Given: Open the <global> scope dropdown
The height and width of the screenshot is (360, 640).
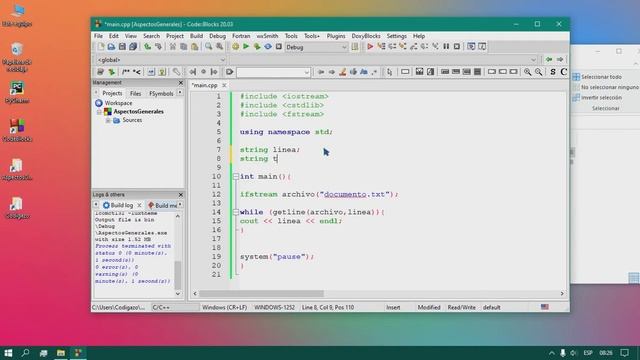Looking at the screenshot, I should click(x=222, y=60).
